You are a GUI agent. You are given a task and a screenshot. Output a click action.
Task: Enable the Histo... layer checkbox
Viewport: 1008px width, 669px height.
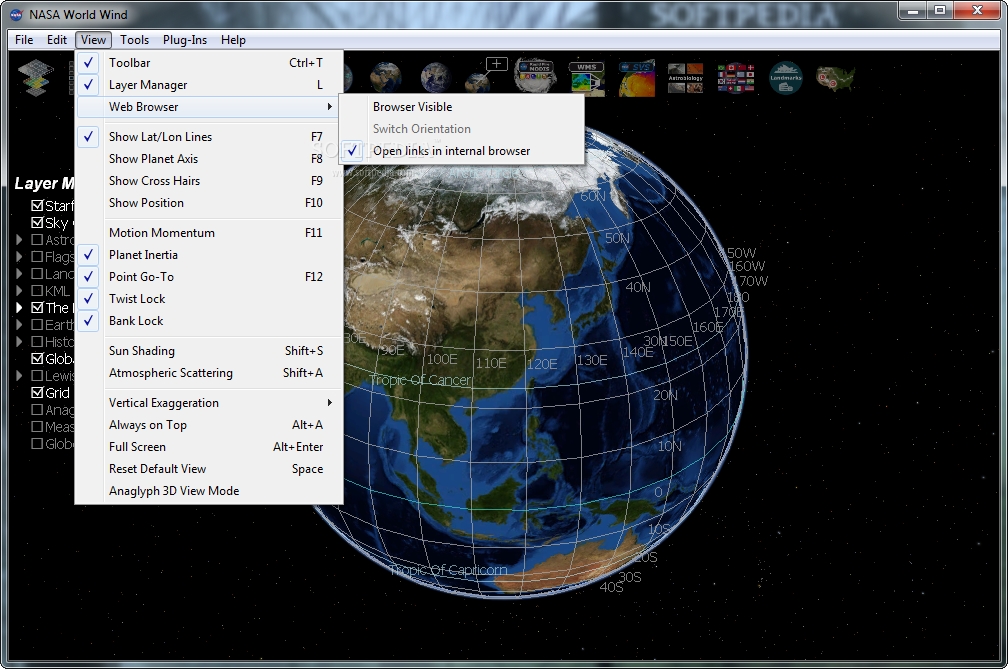[x=37, y=341]
